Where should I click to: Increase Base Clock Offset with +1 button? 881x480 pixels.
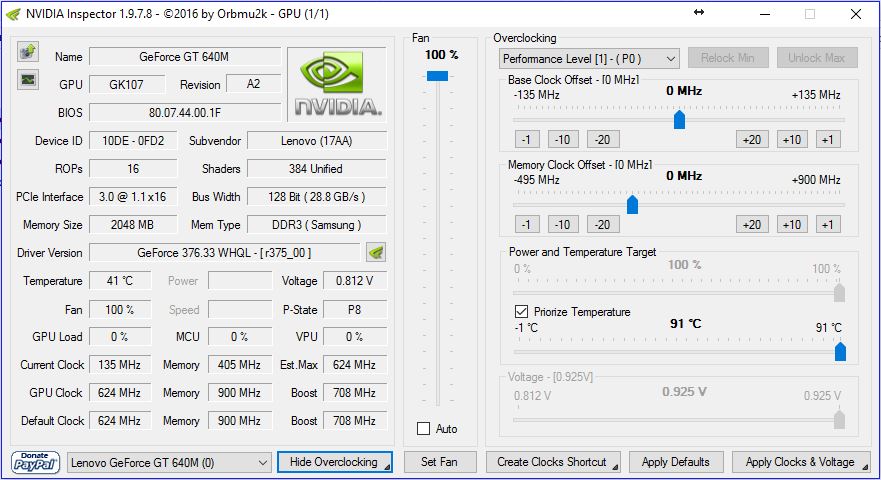pyautogui.click(x=828, y=139)
